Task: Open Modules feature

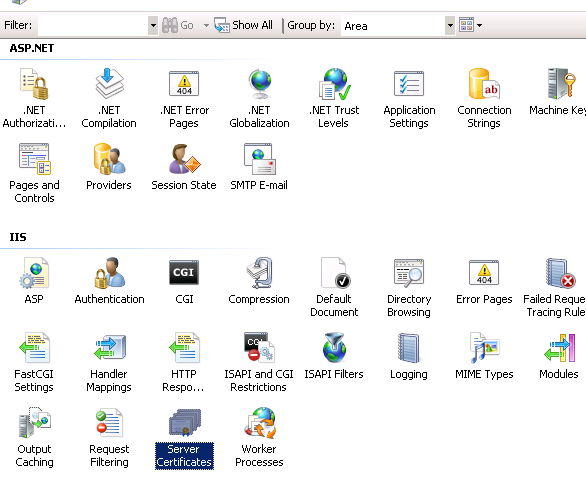Action: 559,356
